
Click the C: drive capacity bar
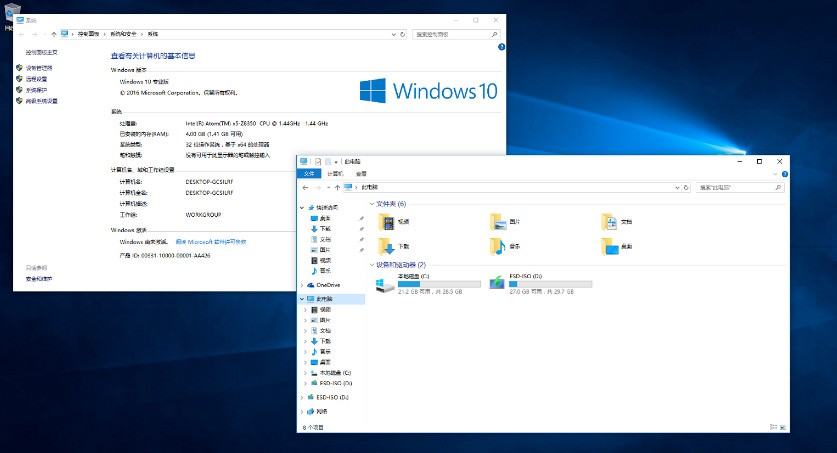[x=439, y=284]
